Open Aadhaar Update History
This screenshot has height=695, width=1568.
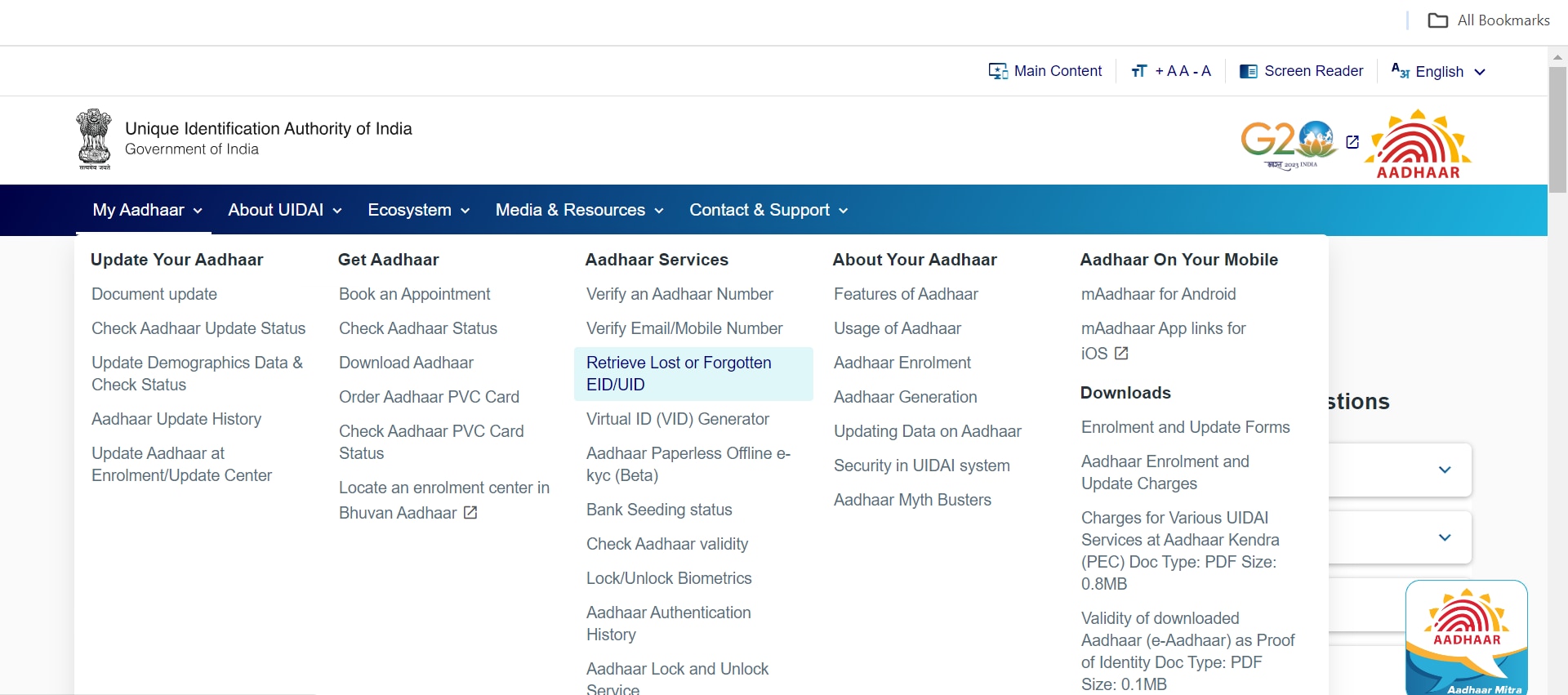point(176,419)
